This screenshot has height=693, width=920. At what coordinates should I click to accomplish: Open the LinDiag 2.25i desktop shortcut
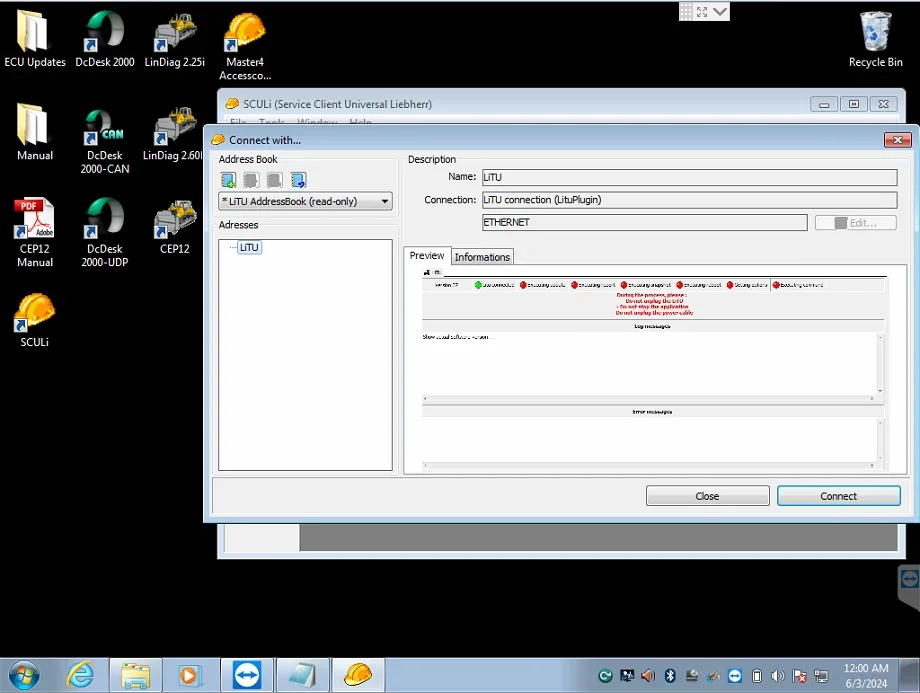pyautogui.click(x=174, y=40)
